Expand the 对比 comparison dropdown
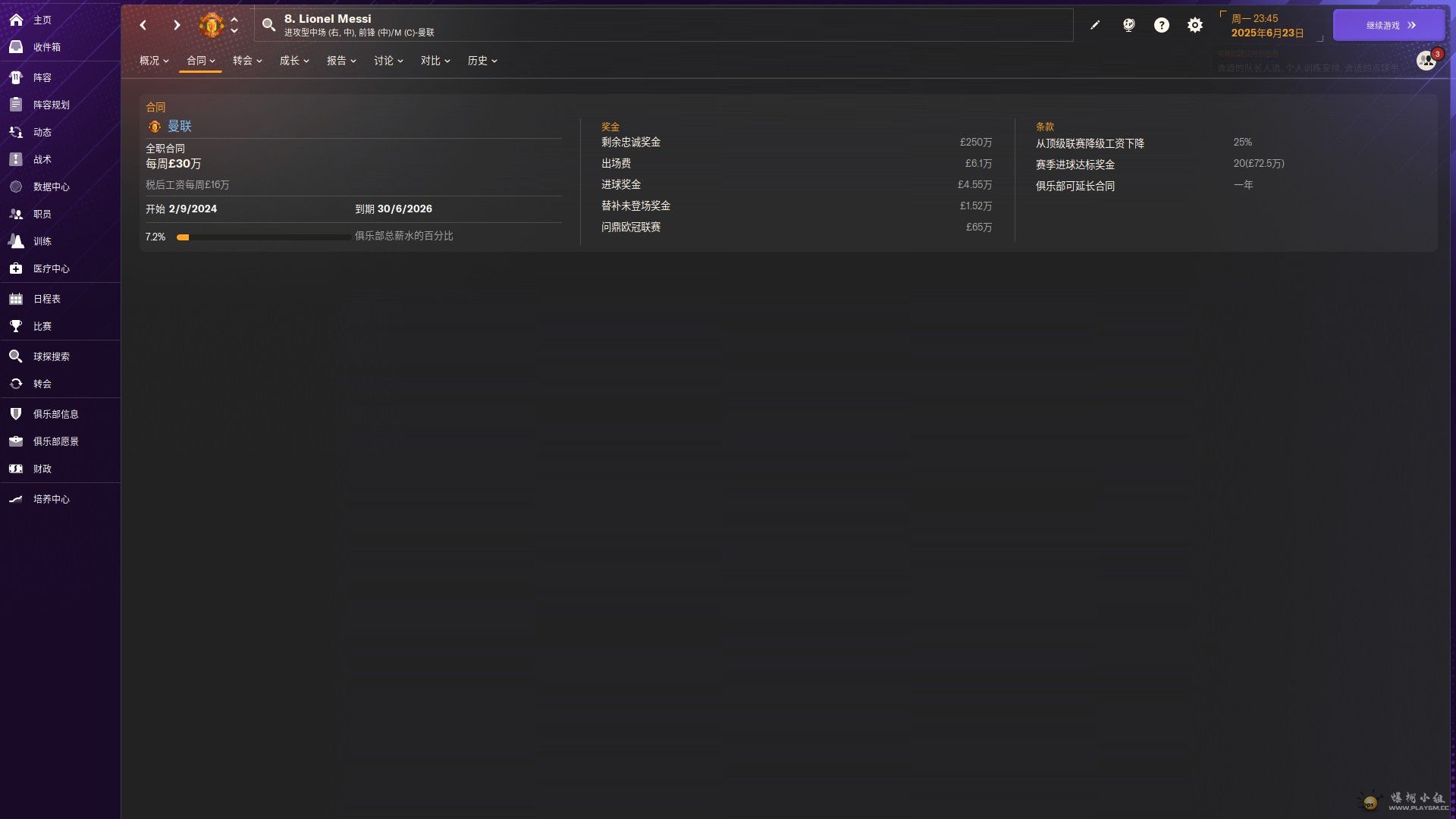This screenshot has width=1456, height=819. [x=435, y=61]
